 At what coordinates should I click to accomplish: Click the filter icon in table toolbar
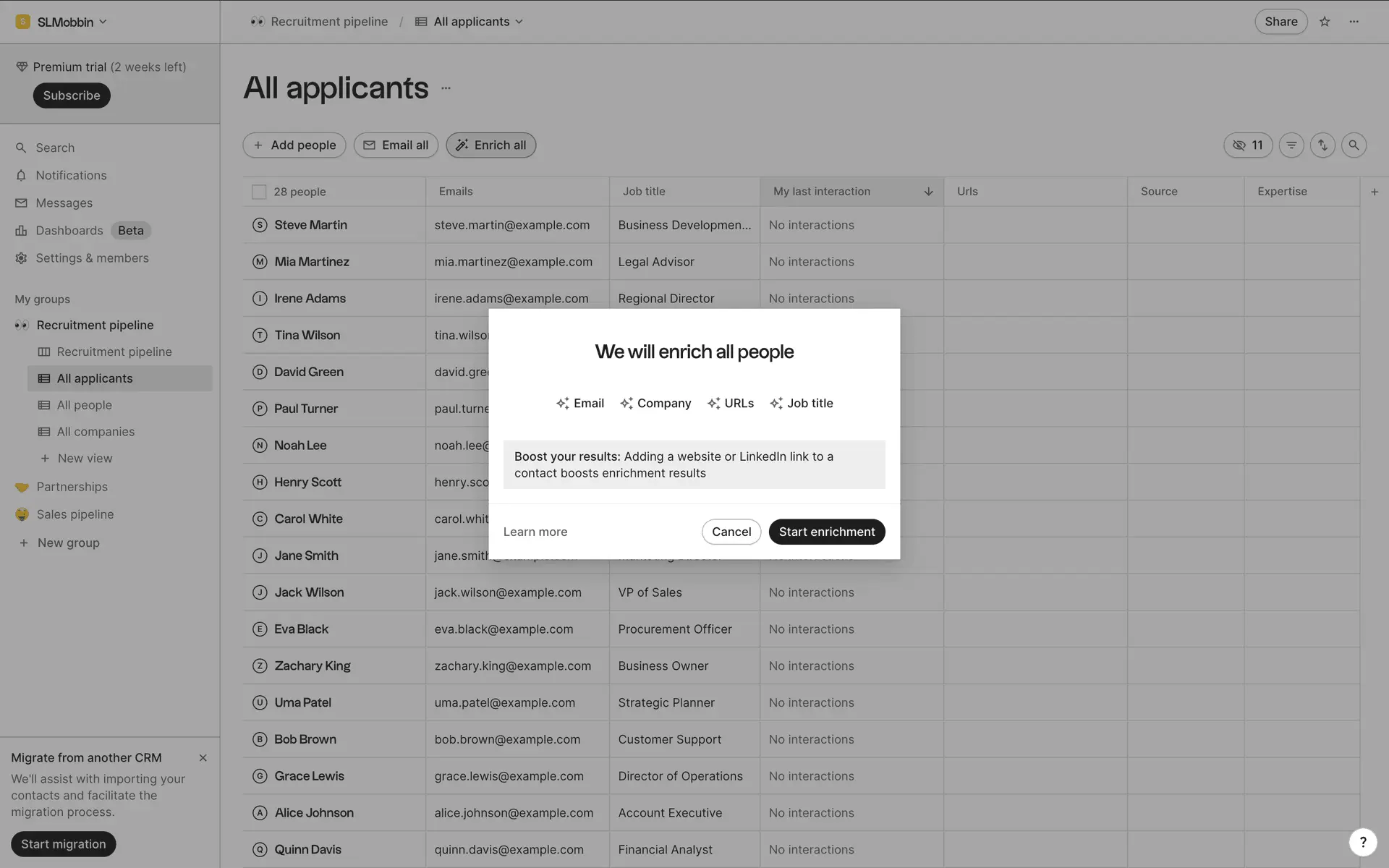tap(1291, 145)
